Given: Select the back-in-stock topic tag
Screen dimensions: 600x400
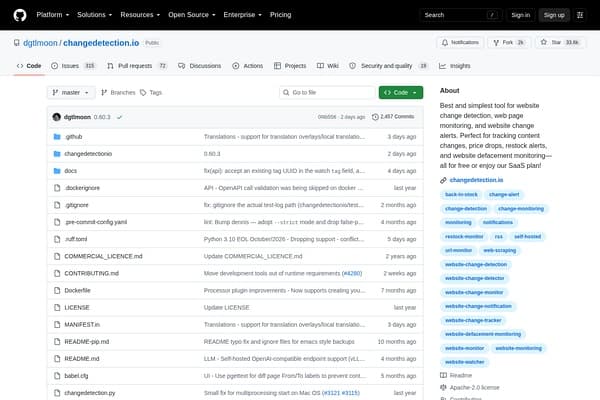Looking at the screenshot, I should coord(461,194).
